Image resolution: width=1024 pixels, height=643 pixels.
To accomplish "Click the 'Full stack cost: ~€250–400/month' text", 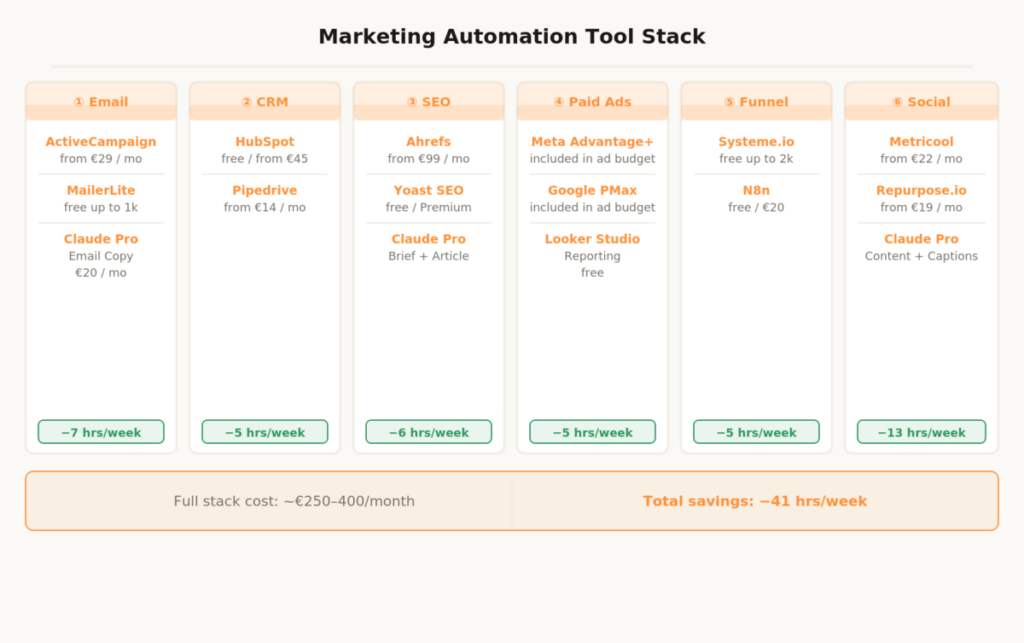I will 294,501.
